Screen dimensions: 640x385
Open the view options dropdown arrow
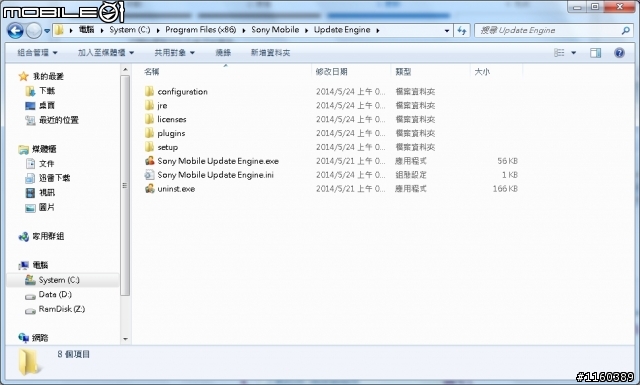point(573,53)
